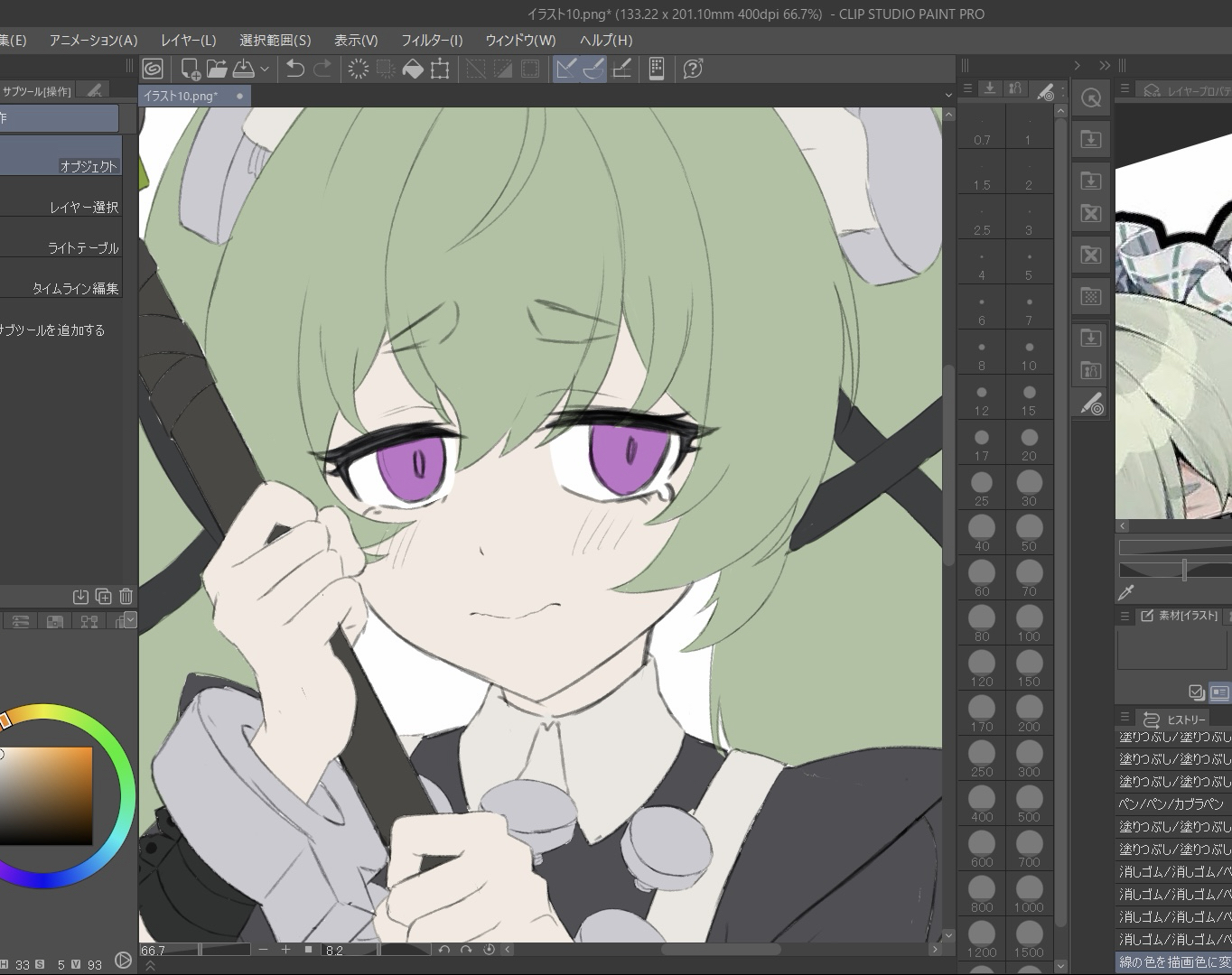This screenshot has width=1232, height=975.
Task: Toggle snap to grid
Action: pyautogui.click(x=621, y=69)
